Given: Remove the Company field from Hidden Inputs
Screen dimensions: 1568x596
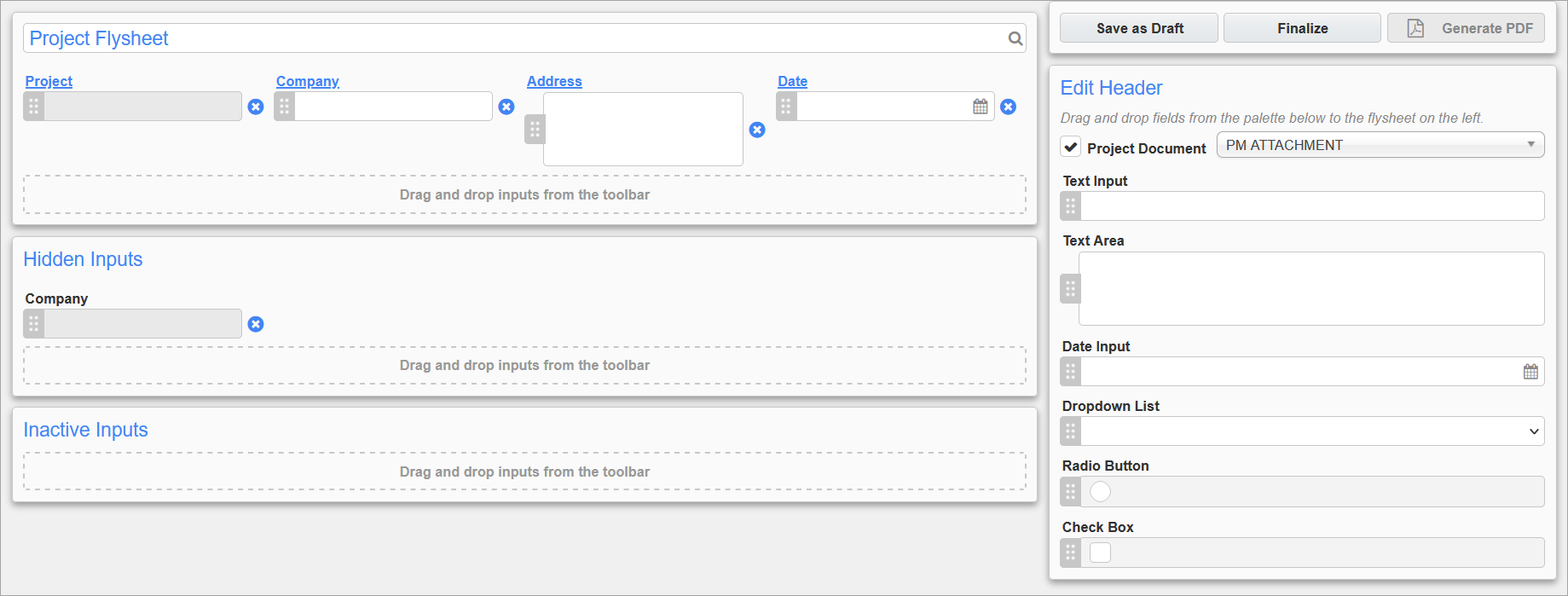Looking at the screenshot, I should 256,324.
